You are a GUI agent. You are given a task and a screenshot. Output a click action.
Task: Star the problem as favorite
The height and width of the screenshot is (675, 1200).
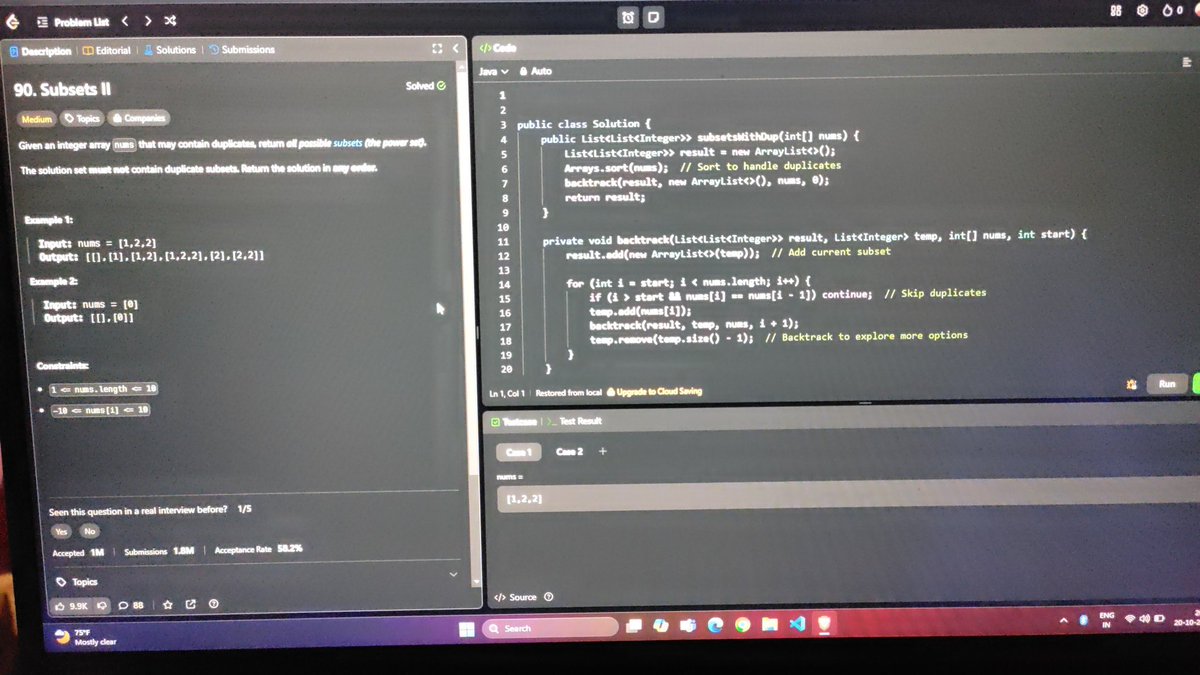167,604
